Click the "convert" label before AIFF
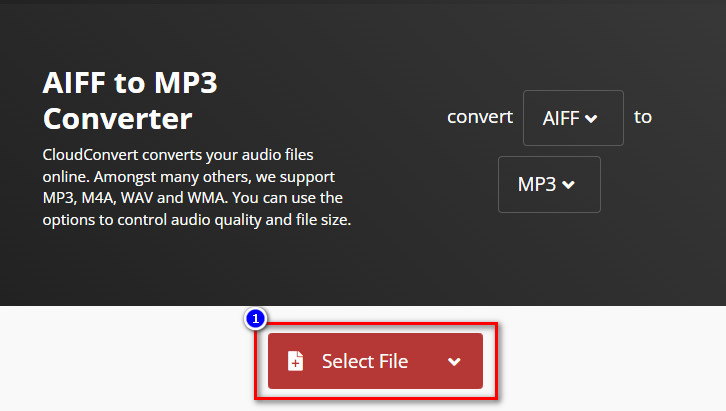Screen dimensions: 726x411 [479, 117]
